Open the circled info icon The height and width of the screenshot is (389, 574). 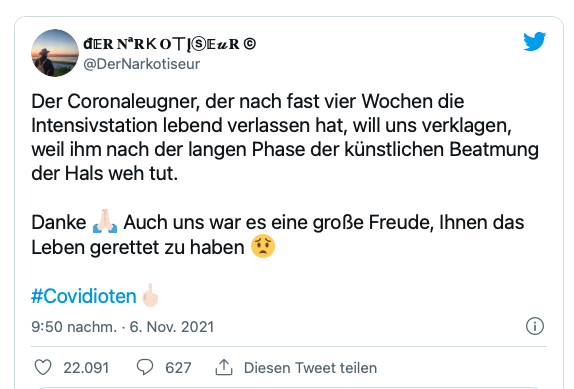(535, 326)
